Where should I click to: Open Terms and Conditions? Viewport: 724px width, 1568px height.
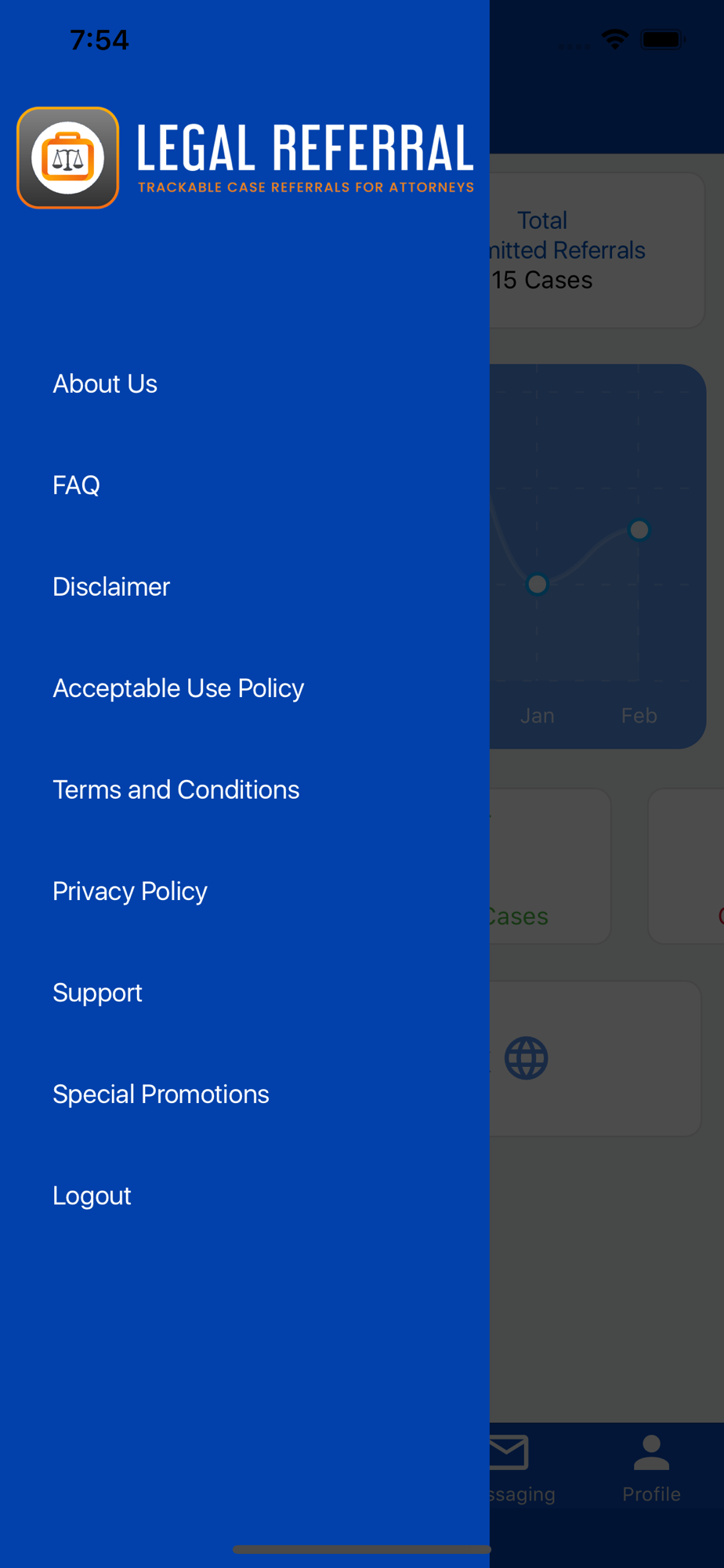coord(176,789)
